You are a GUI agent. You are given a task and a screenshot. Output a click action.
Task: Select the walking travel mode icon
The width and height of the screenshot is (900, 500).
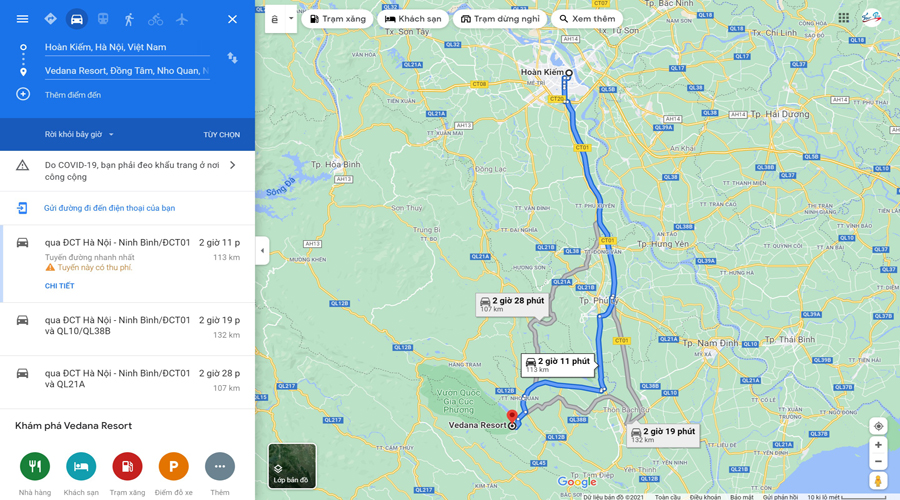pyautogui.click(x=129, y=19)
